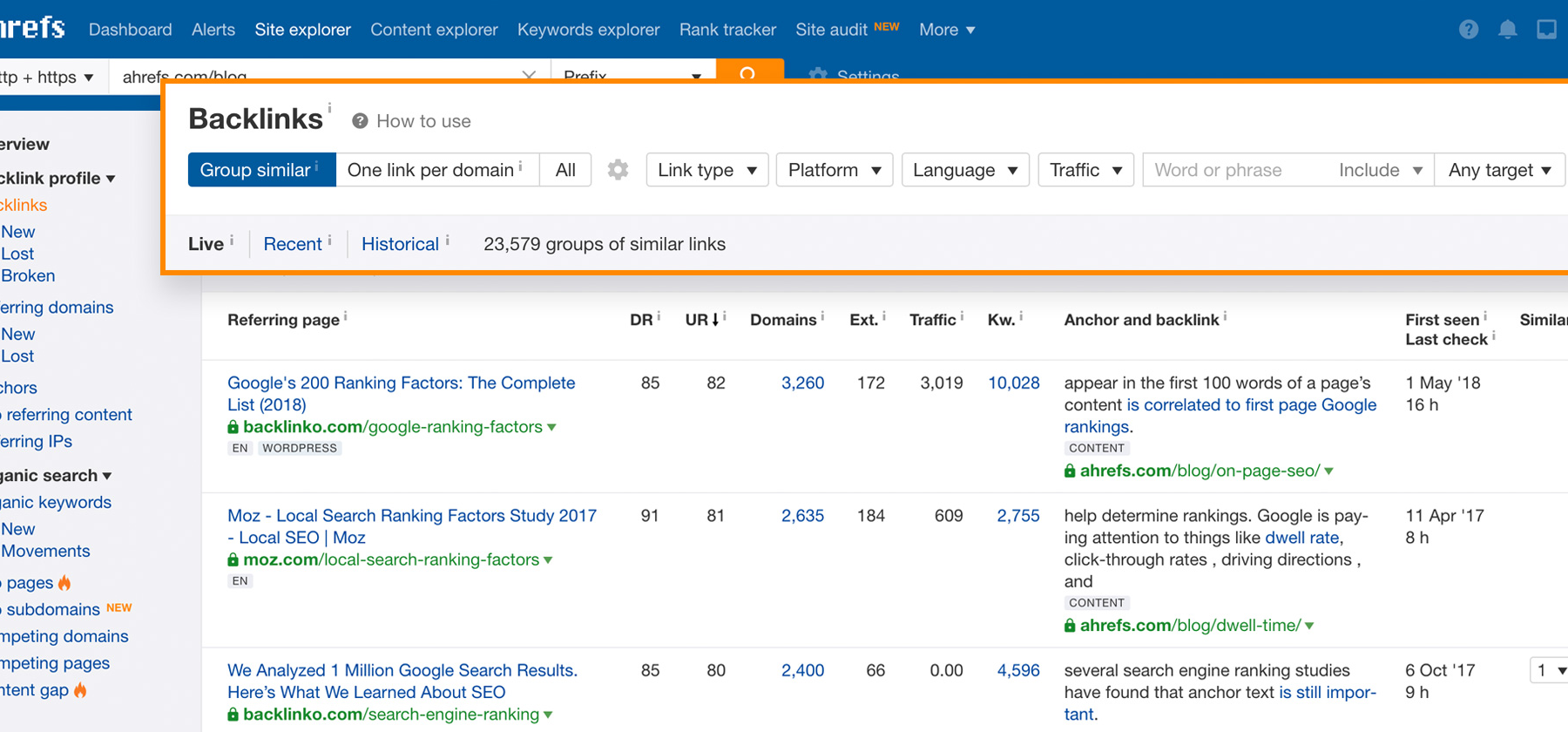The width and height of the screenshot is (1568, 732).
Task: Open Site audit
Action: pyautogui.click(x=831, y=30)
